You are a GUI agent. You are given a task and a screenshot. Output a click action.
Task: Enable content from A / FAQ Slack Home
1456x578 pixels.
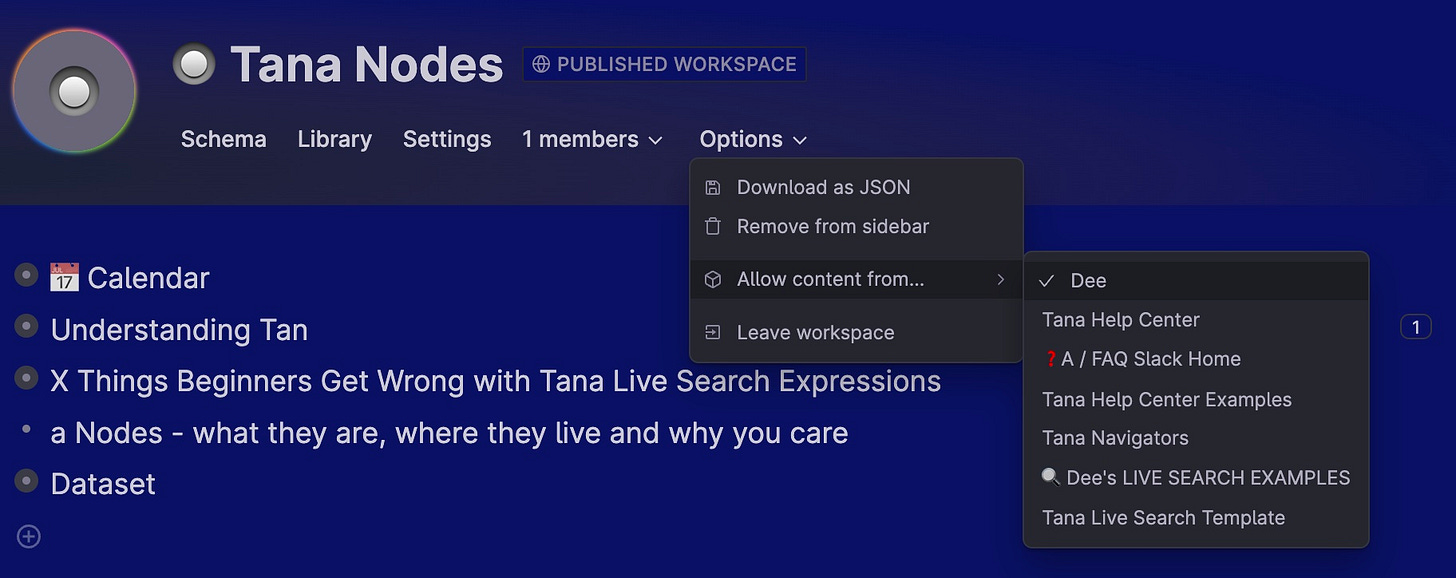coord(1196,359)
